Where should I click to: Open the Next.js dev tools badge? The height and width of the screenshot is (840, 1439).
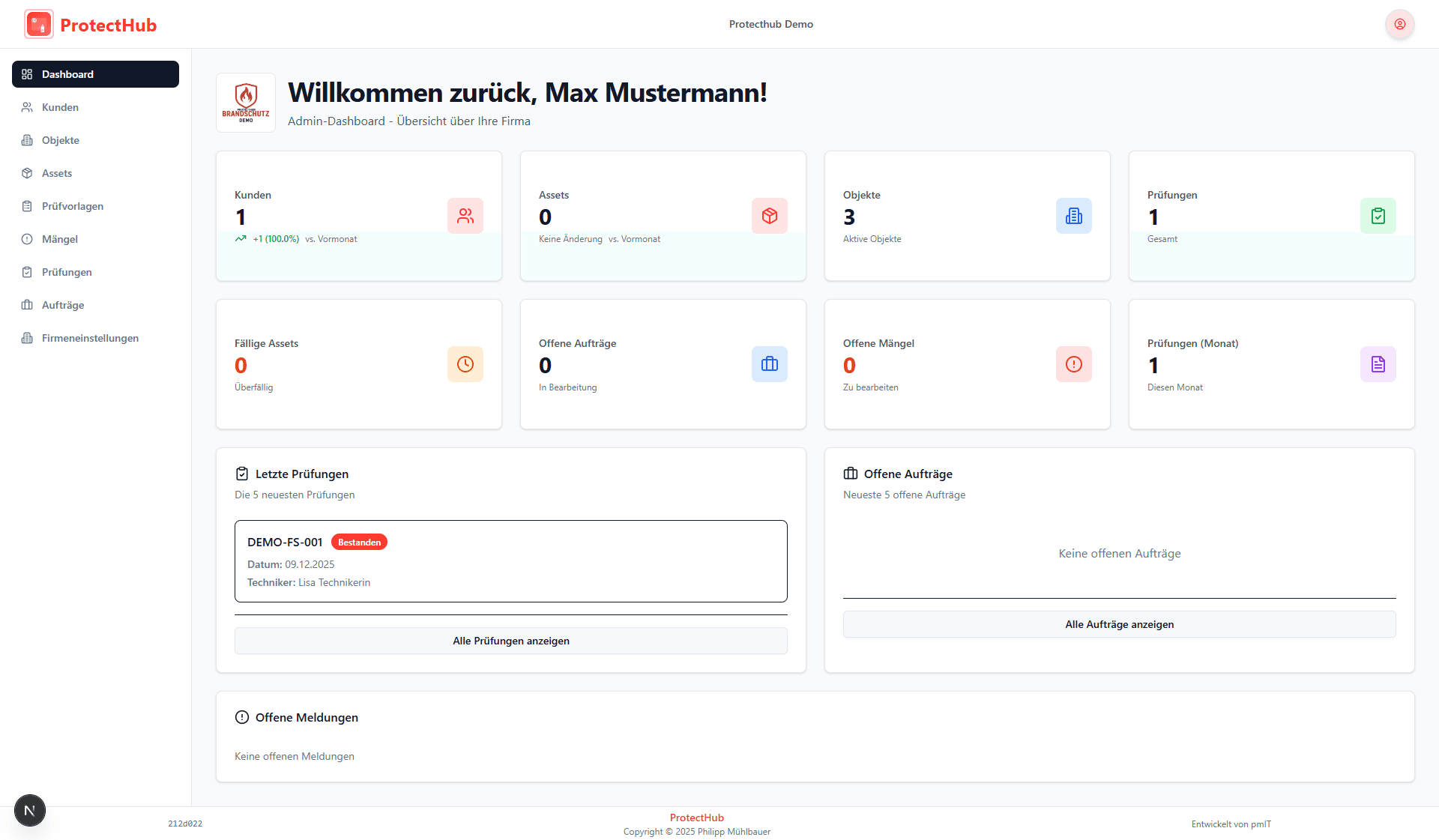(x=30, y=810)
